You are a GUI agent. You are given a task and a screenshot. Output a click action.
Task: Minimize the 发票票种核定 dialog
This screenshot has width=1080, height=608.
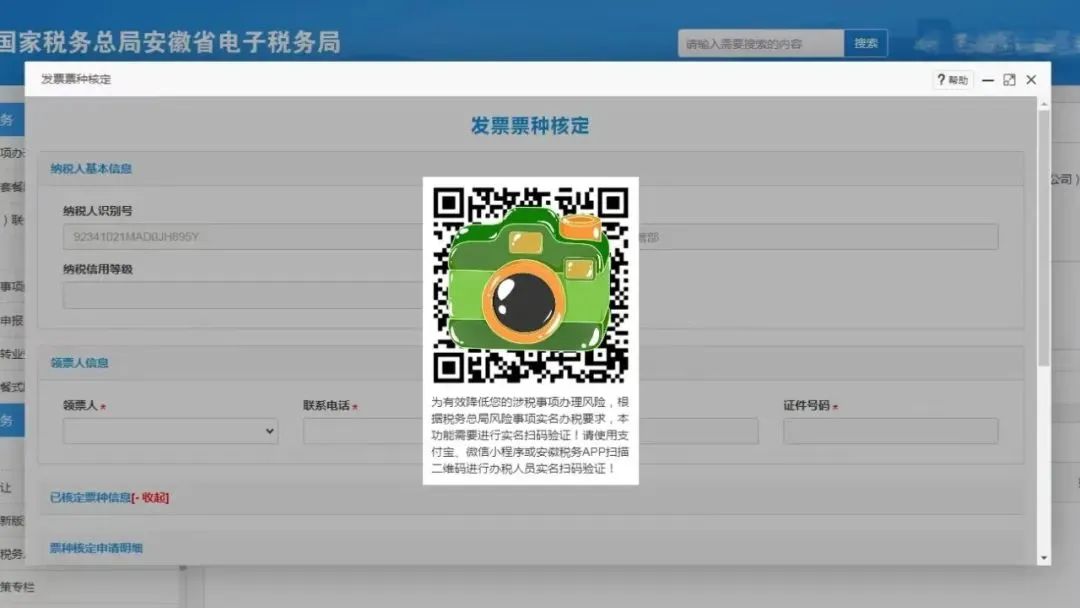click(987, 80)
